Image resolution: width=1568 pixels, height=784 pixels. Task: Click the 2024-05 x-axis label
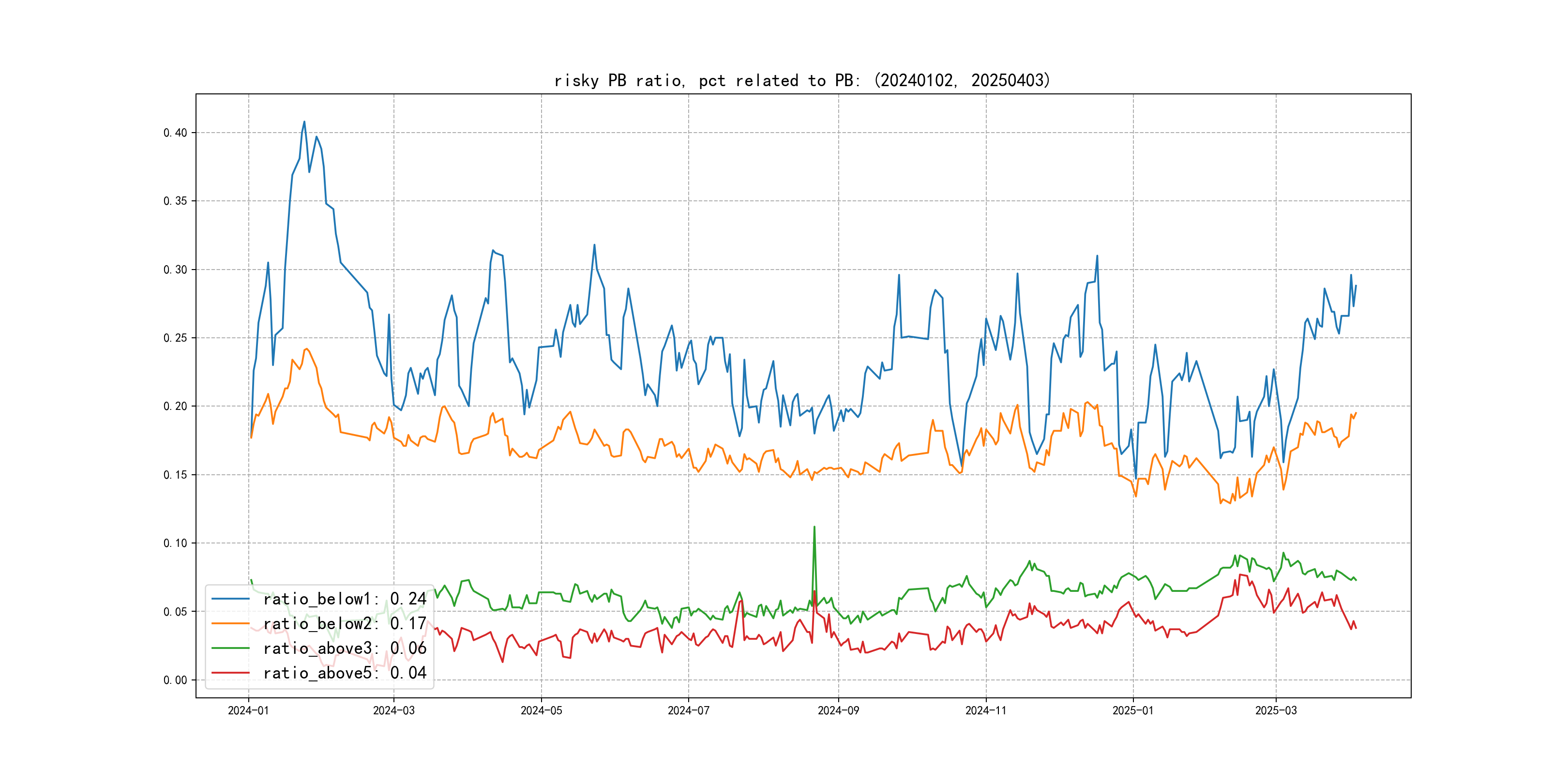tap(541, 710)
